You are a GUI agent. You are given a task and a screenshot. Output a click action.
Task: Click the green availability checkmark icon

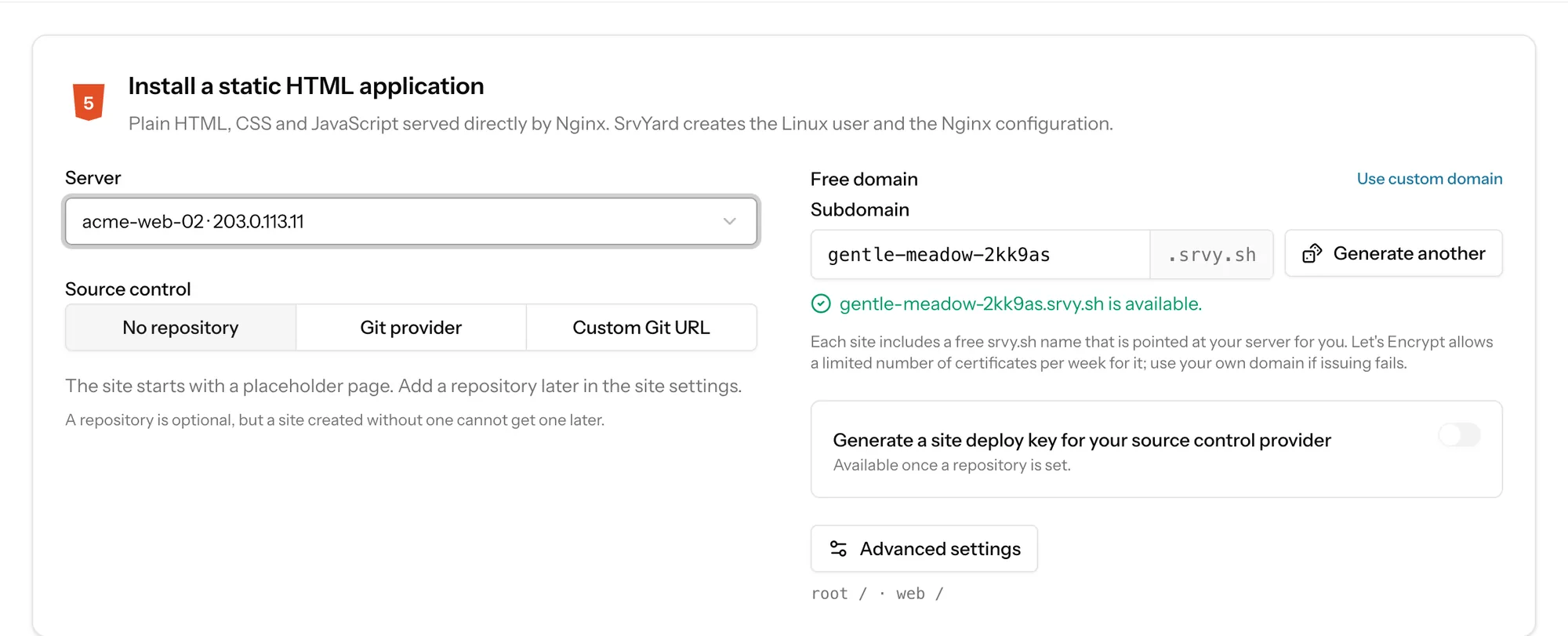click(821, 303)
